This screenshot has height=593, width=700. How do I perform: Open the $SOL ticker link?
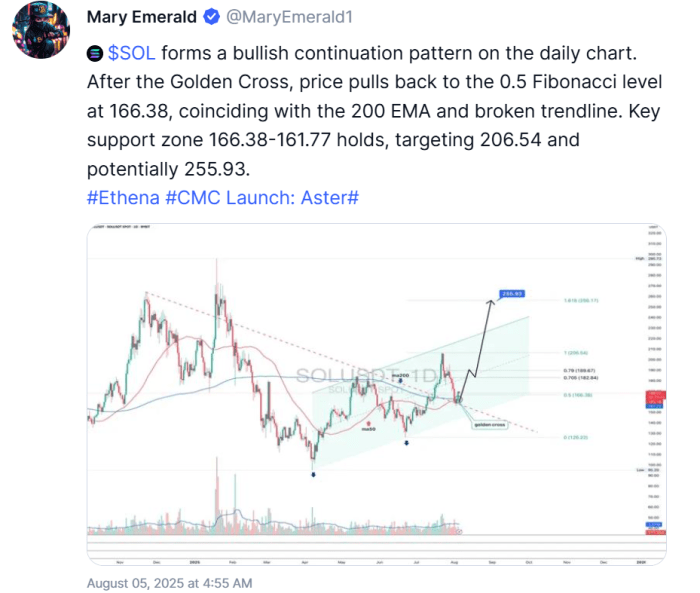[132, 53]
